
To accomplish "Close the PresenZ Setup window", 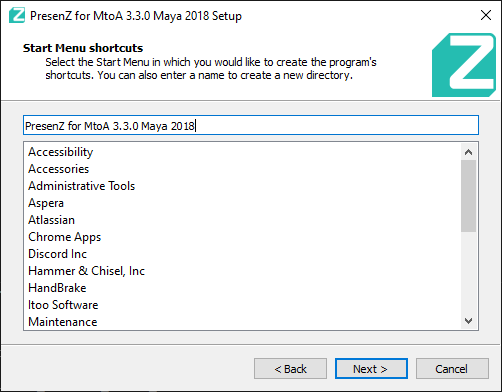I will 486,15.
